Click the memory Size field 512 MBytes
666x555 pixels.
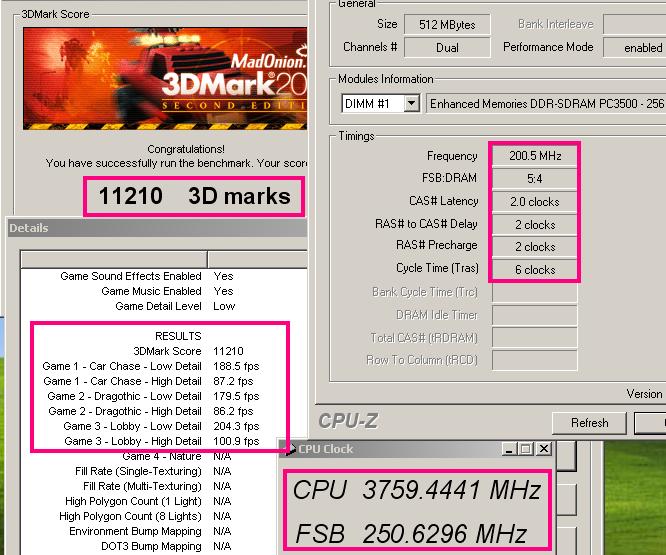coord(447,25)
